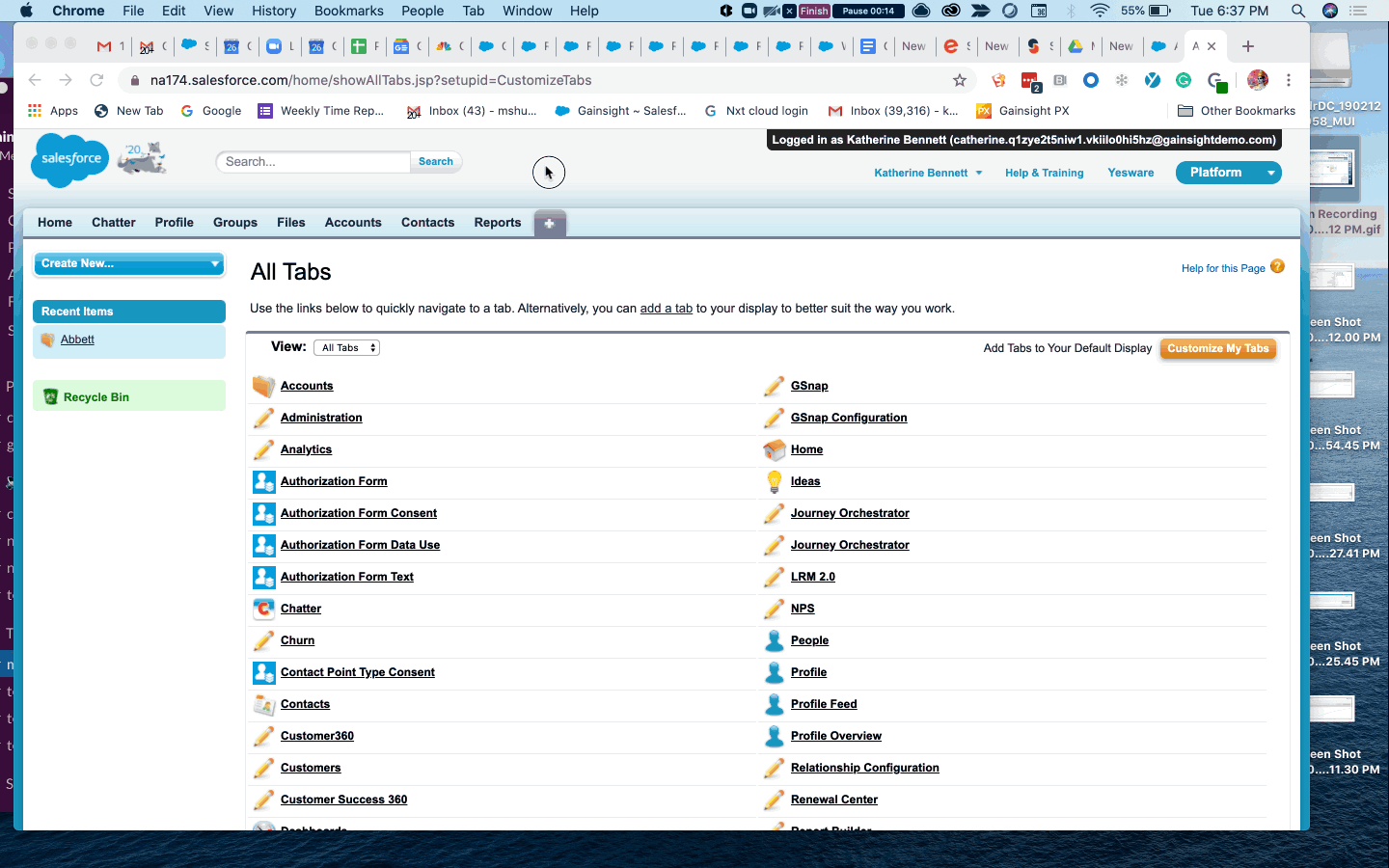Image resolution: width=1389 pixels, height=868 pixels.
Task: Open the Customer Success 360 link
Action: [343, 800]
